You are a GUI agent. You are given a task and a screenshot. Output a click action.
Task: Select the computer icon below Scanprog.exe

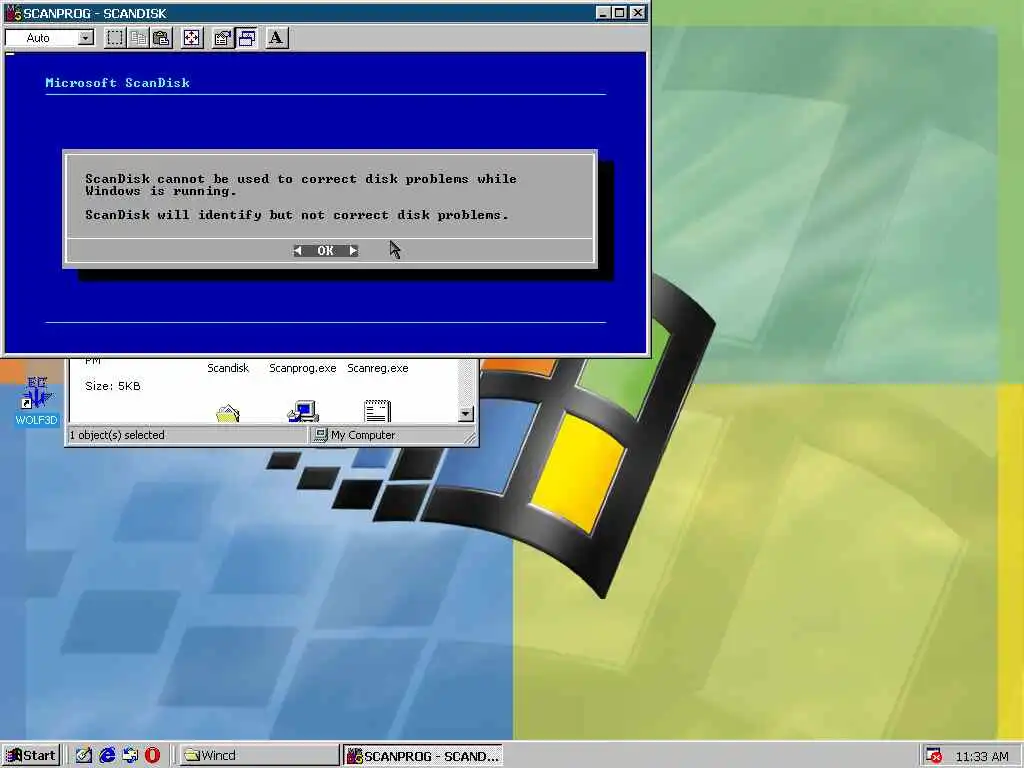tap(302, 411)
